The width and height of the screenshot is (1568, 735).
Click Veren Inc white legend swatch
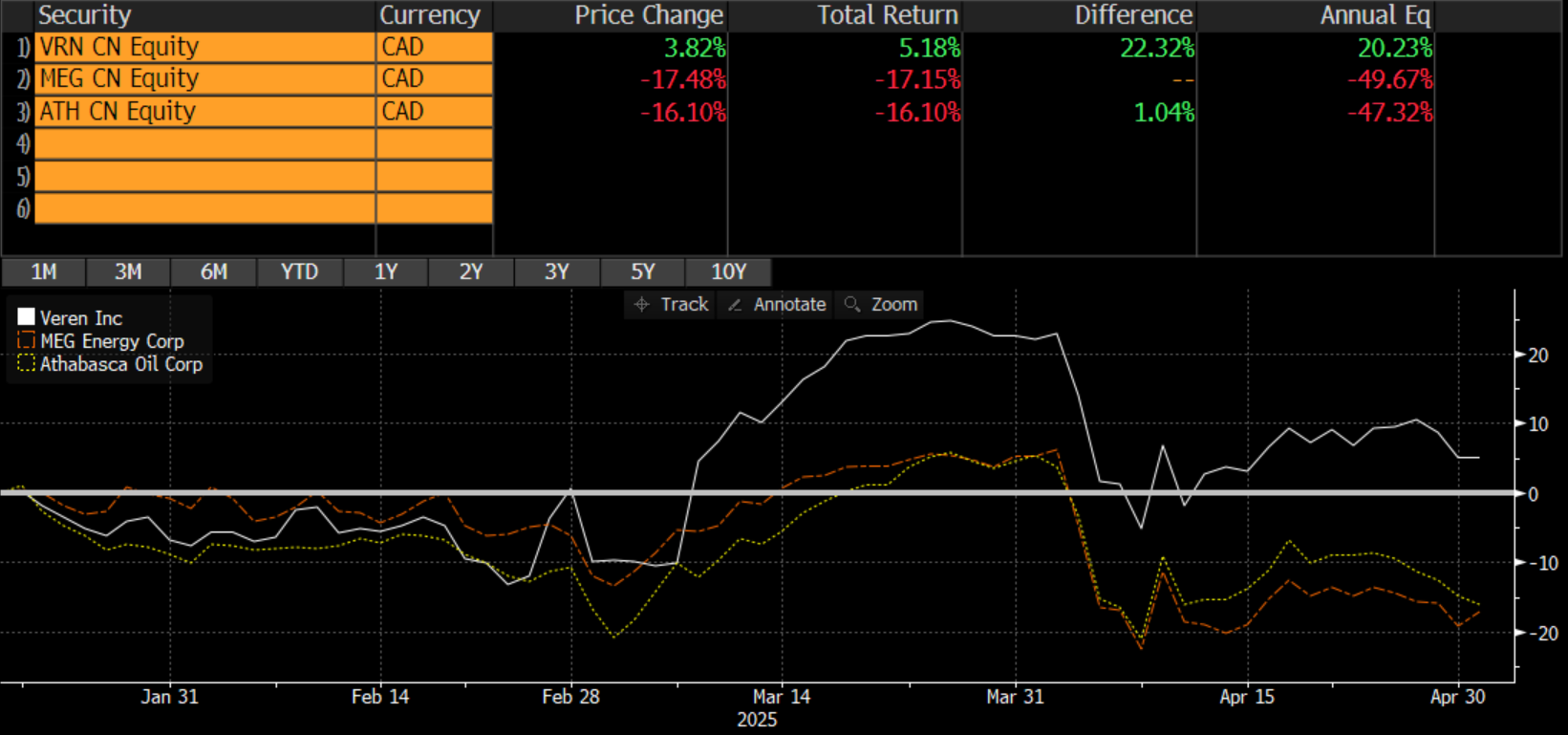point(26,317)
